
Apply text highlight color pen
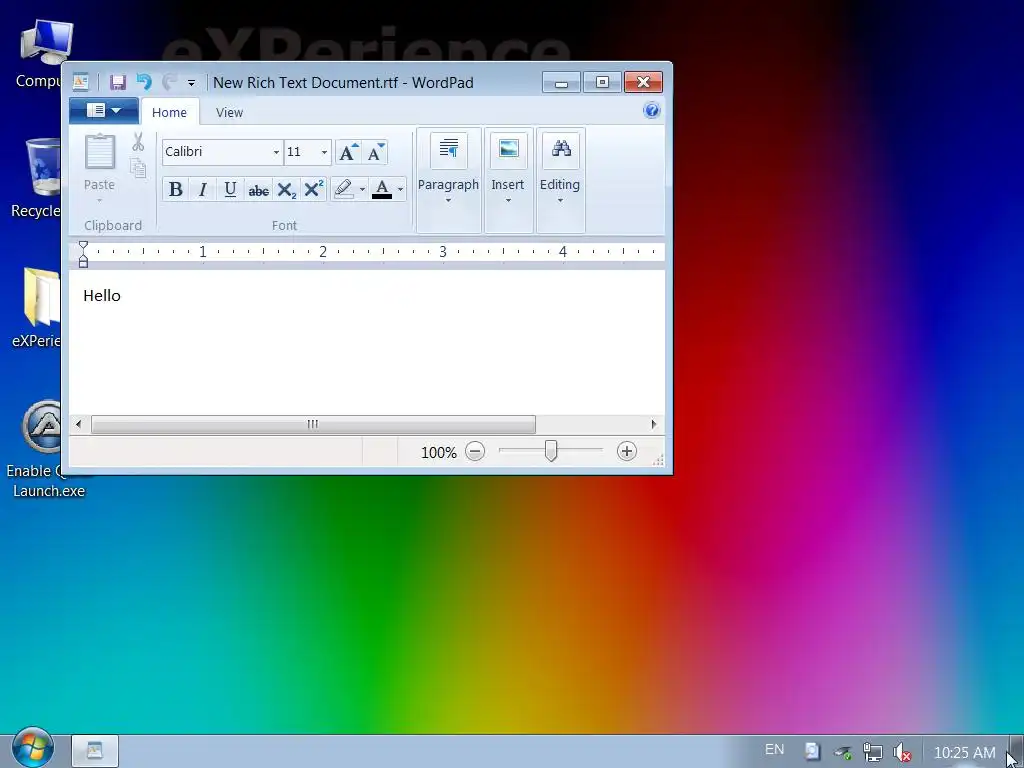[x=344, y=189]
